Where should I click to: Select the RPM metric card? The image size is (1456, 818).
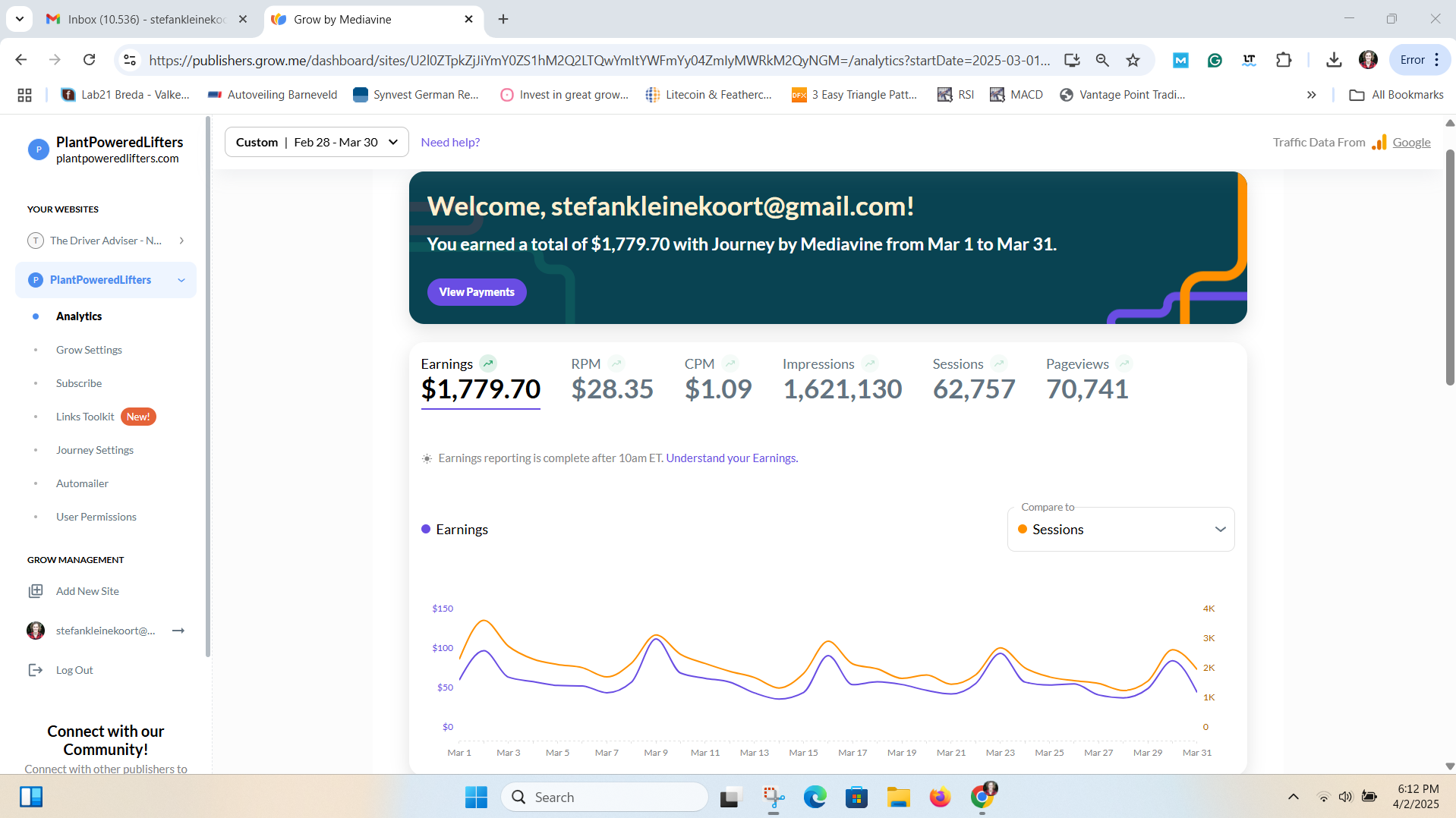tap(612, 380)
